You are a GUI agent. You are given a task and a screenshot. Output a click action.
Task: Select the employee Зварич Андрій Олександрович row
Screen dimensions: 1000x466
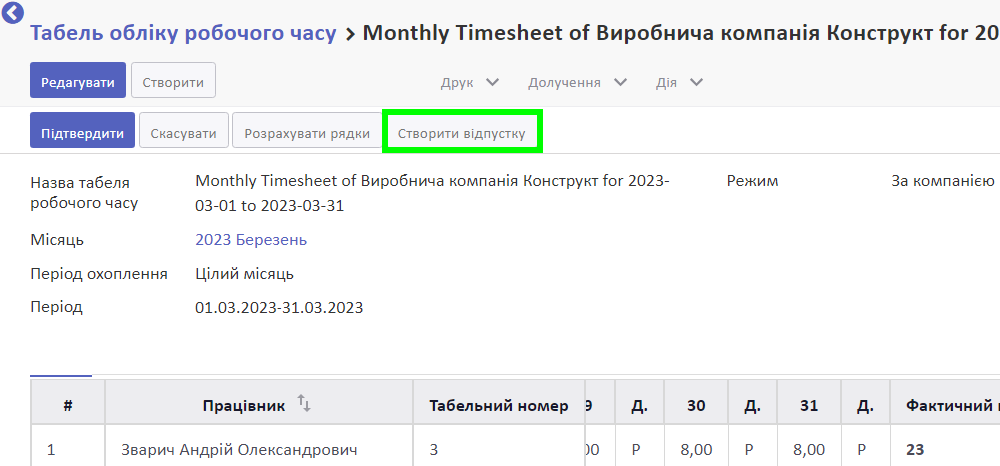[x=239, y=450]
